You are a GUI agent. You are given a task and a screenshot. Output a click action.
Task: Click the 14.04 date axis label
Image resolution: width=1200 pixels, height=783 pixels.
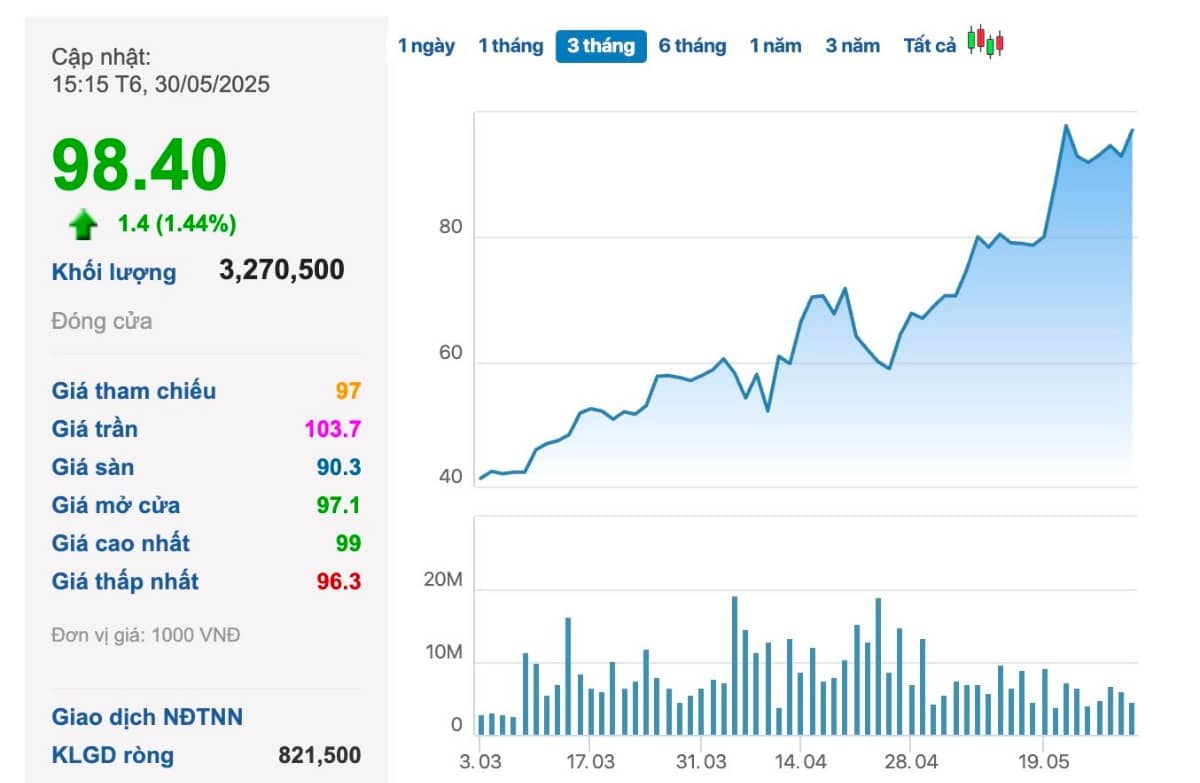coord(800,759)
